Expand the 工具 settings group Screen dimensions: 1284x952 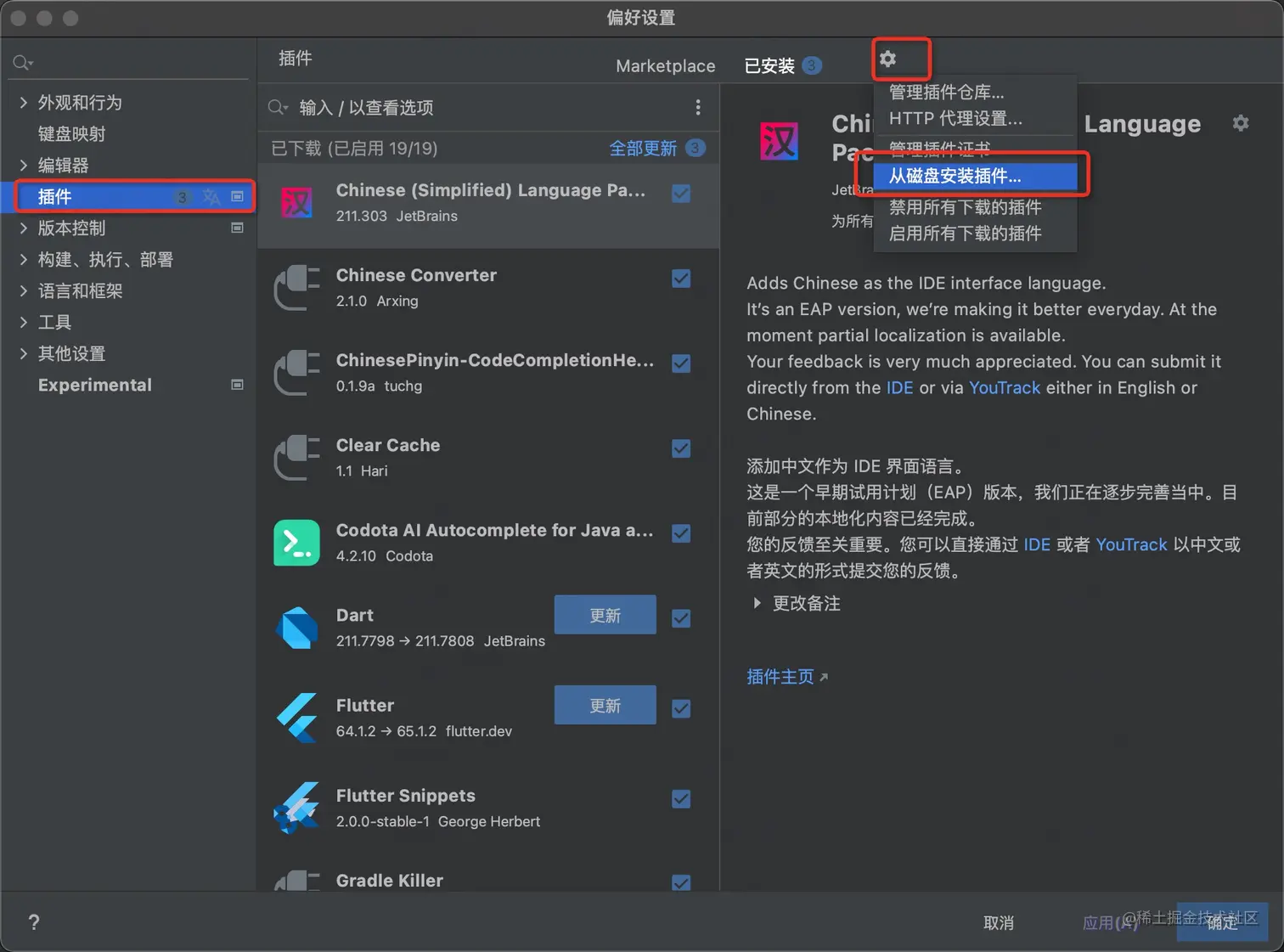pyautogui.click(x=24, y=322)
